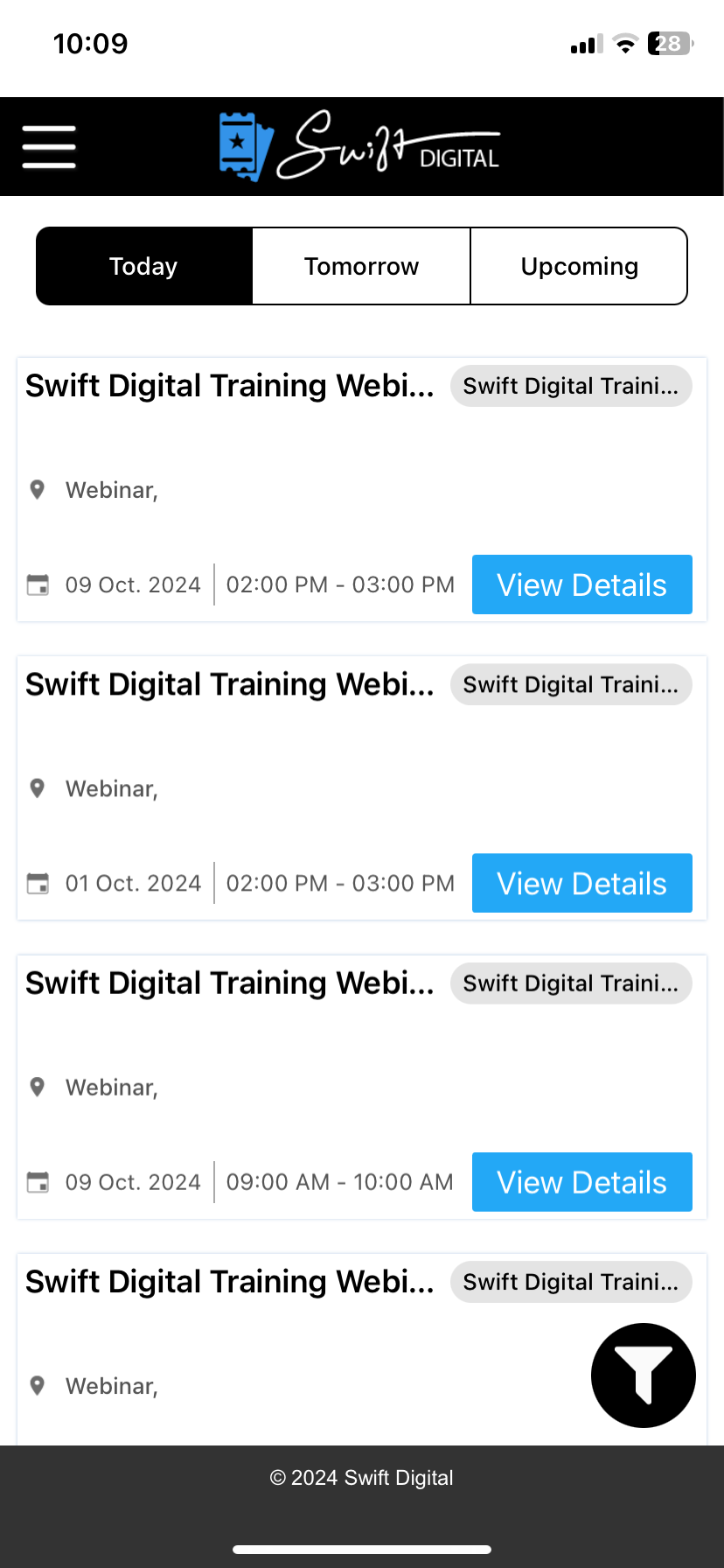Tap the location pin icon in first event
The height and width of the screenshot is (1568, 724).
tap(37, 489)
